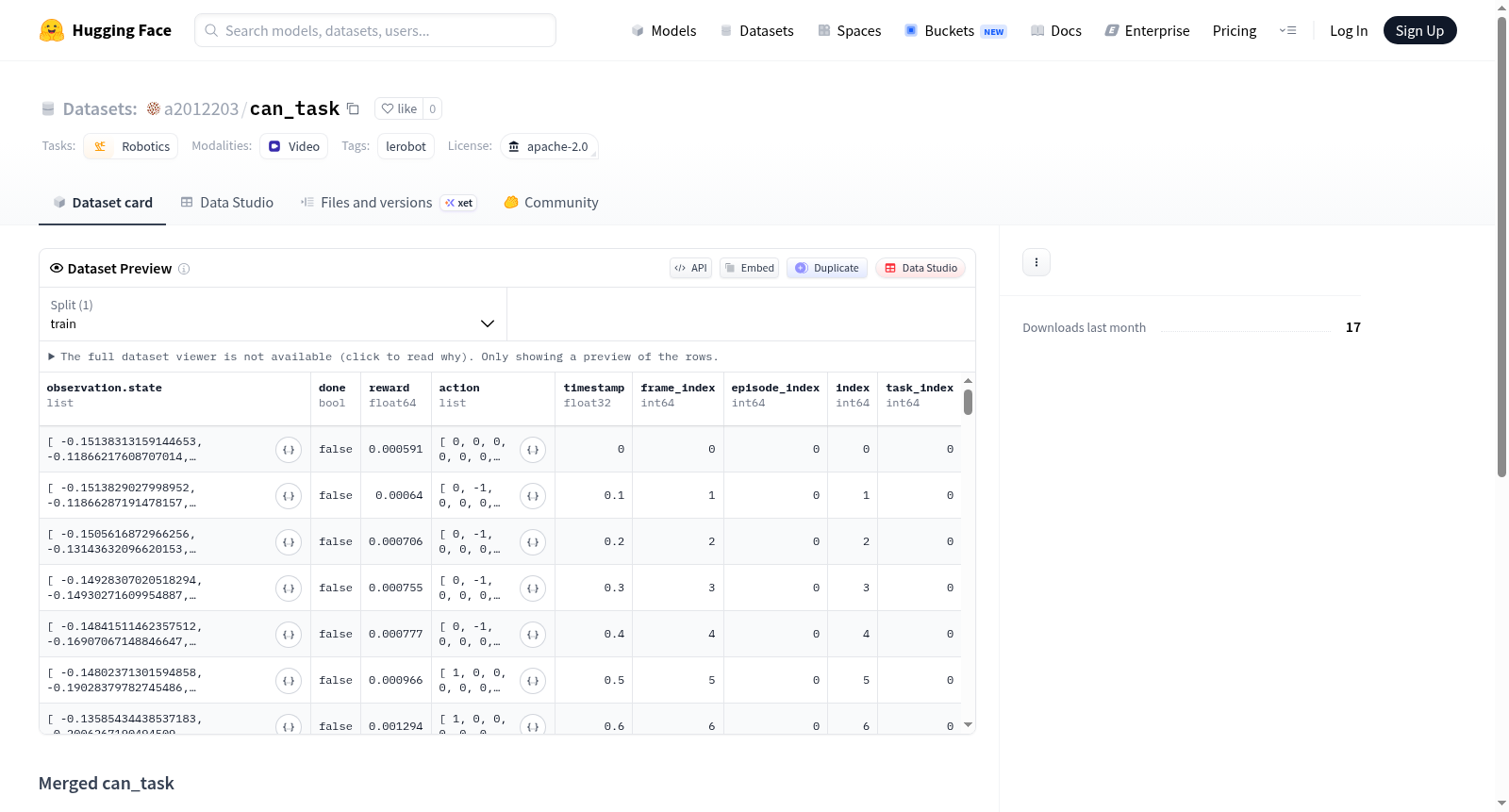Expand JSON for action cell in timestamp 0.5 row
The image size is (1509, 812).
coord(533,681)
